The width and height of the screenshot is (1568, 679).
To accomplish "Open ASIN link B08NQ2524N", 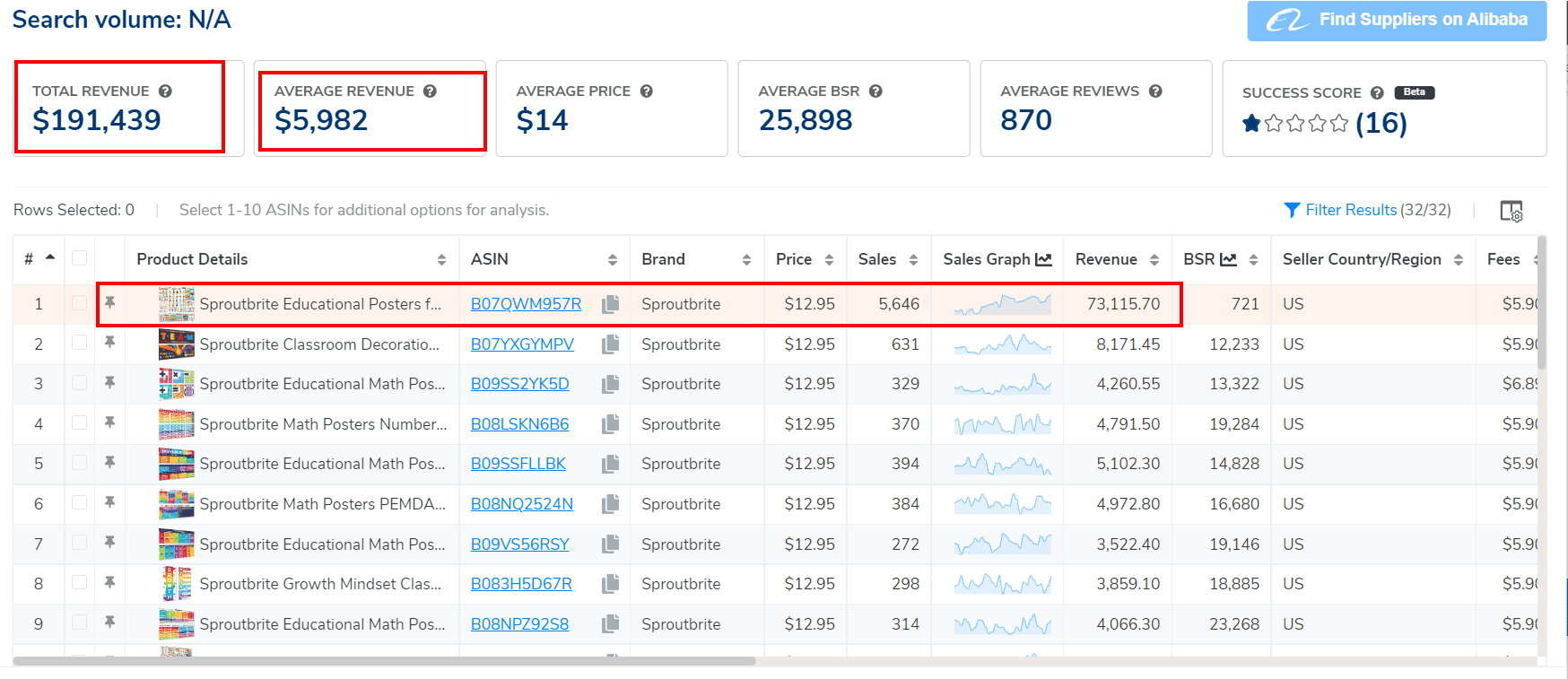I will 521,504.
